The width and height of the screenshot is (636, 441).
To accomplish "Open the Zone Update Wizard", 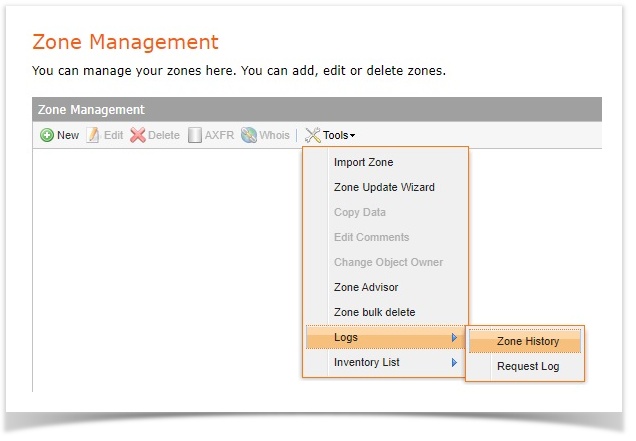I will coord(384,187).
